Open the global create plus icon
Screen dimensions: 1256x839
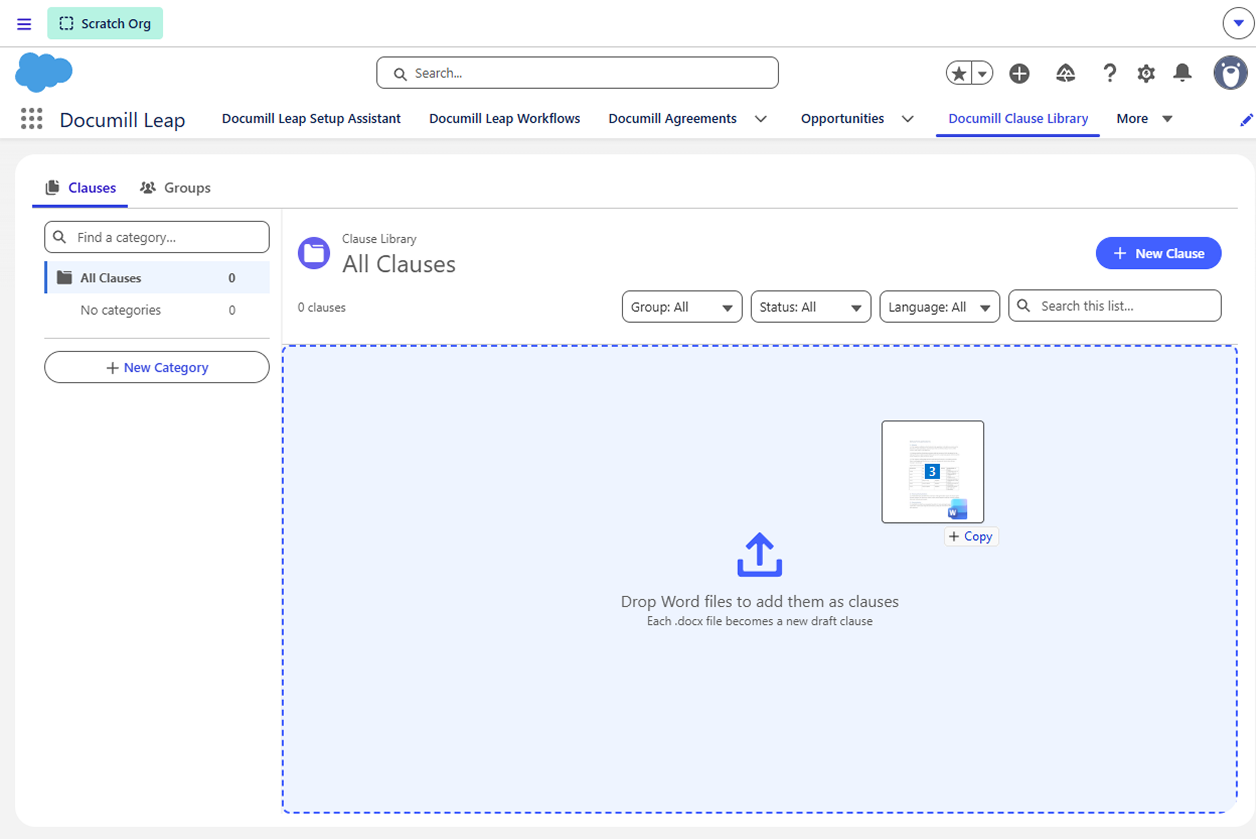(1019, 73)
